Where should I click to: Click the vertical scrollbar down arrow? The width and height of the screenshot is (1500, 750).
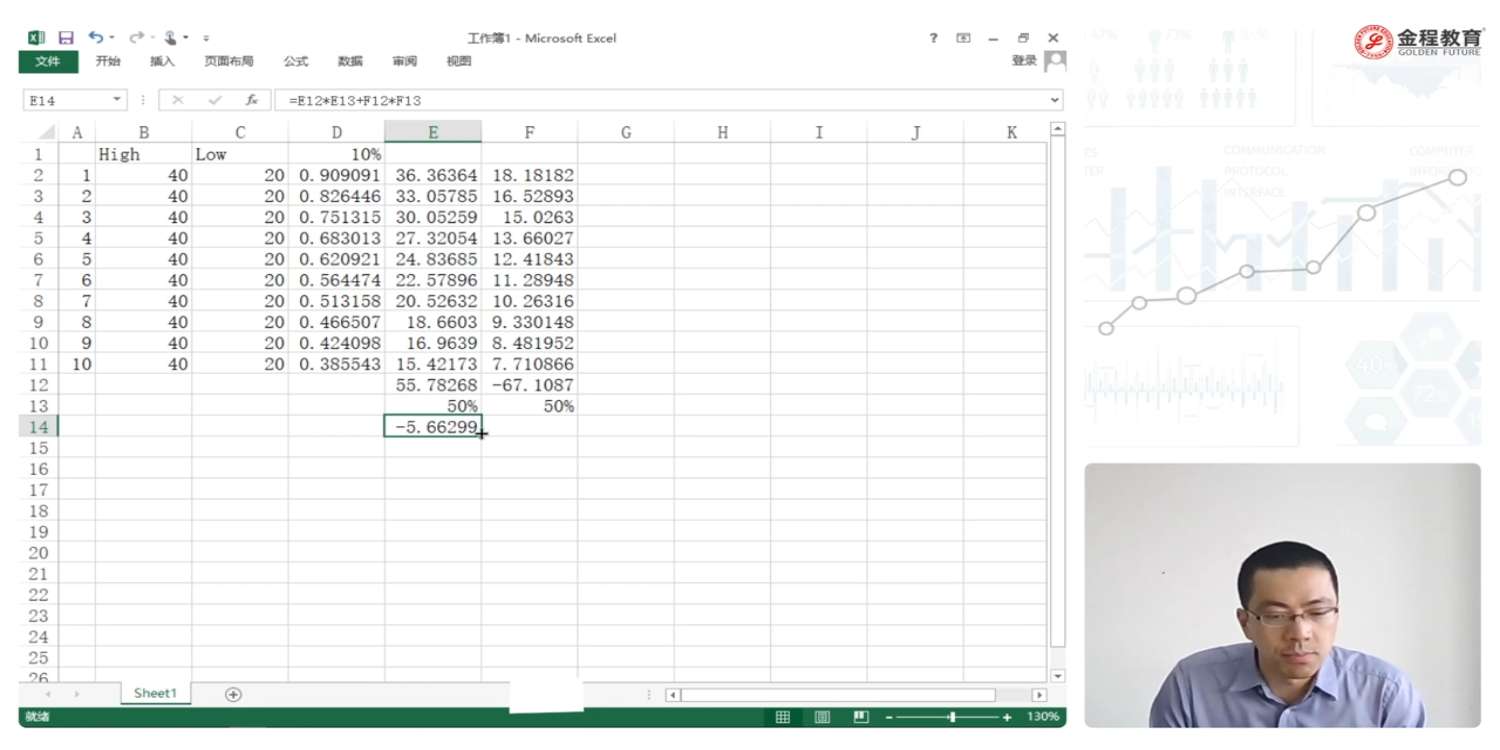click(1058, 676)
